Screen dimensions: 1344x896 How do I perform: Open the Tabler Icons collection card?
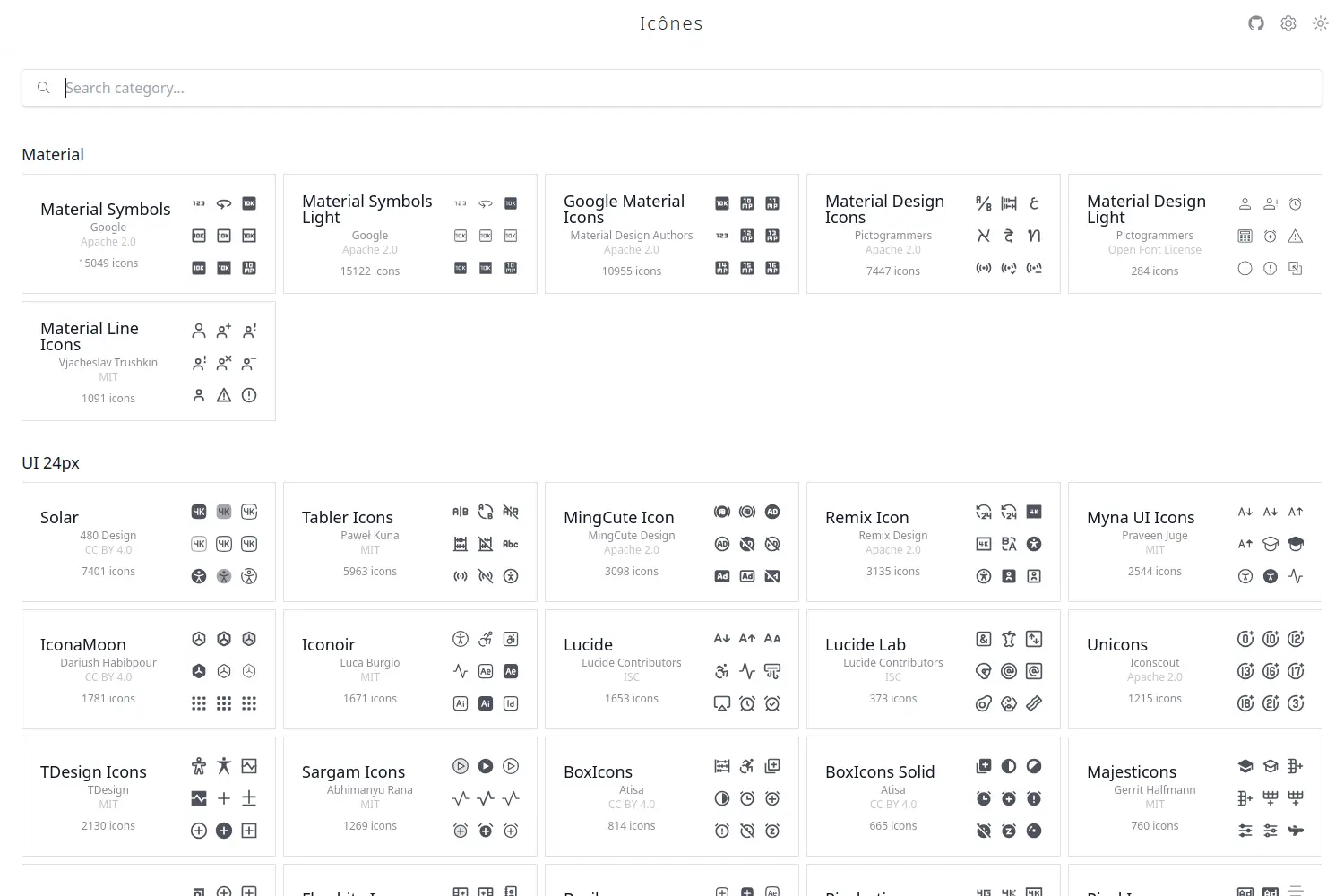click(x=410, y=542)
